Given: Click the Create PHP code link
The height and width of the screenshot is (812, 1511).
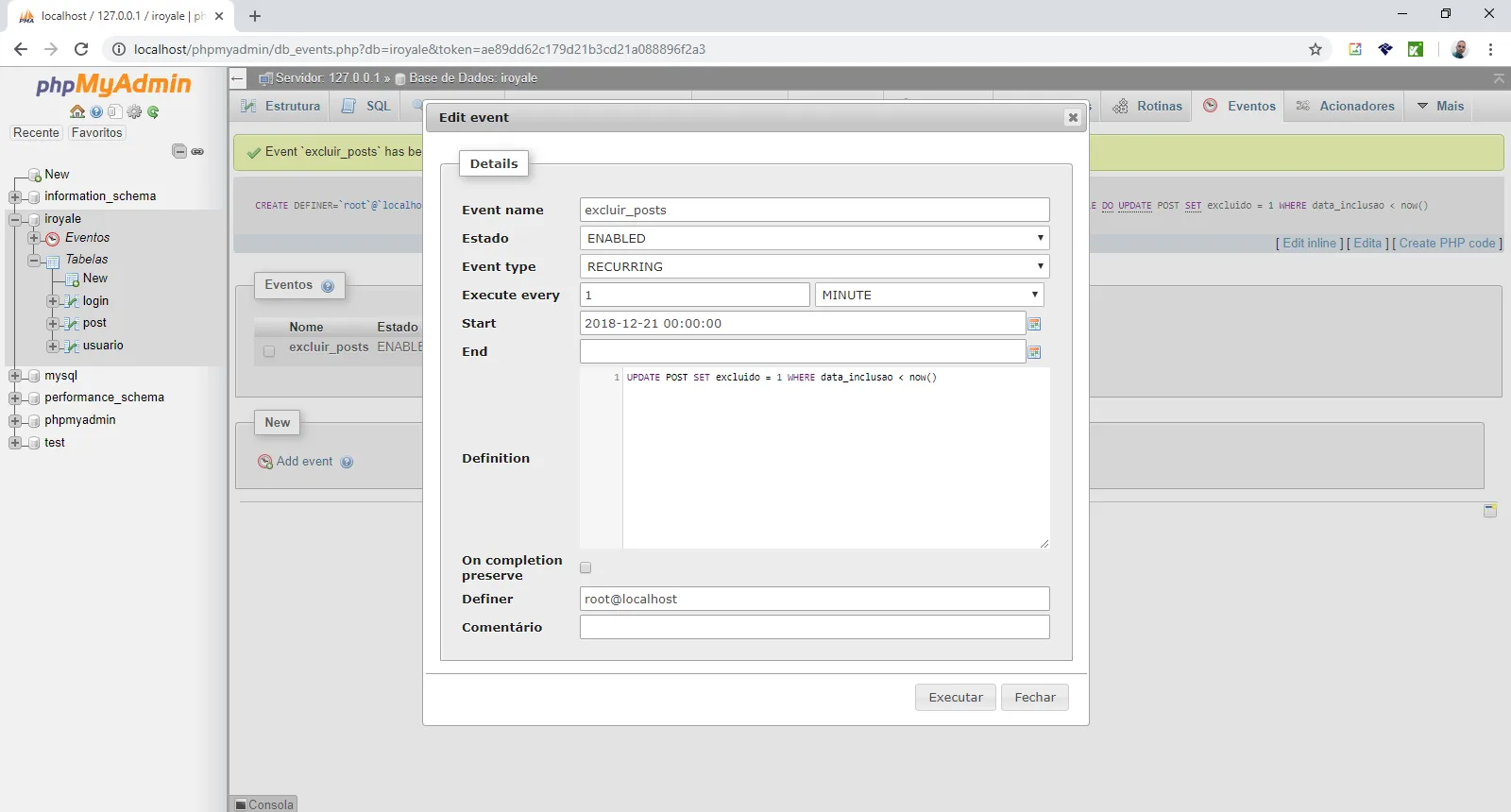Looking at the screenshot, I should click(1447, 243).
